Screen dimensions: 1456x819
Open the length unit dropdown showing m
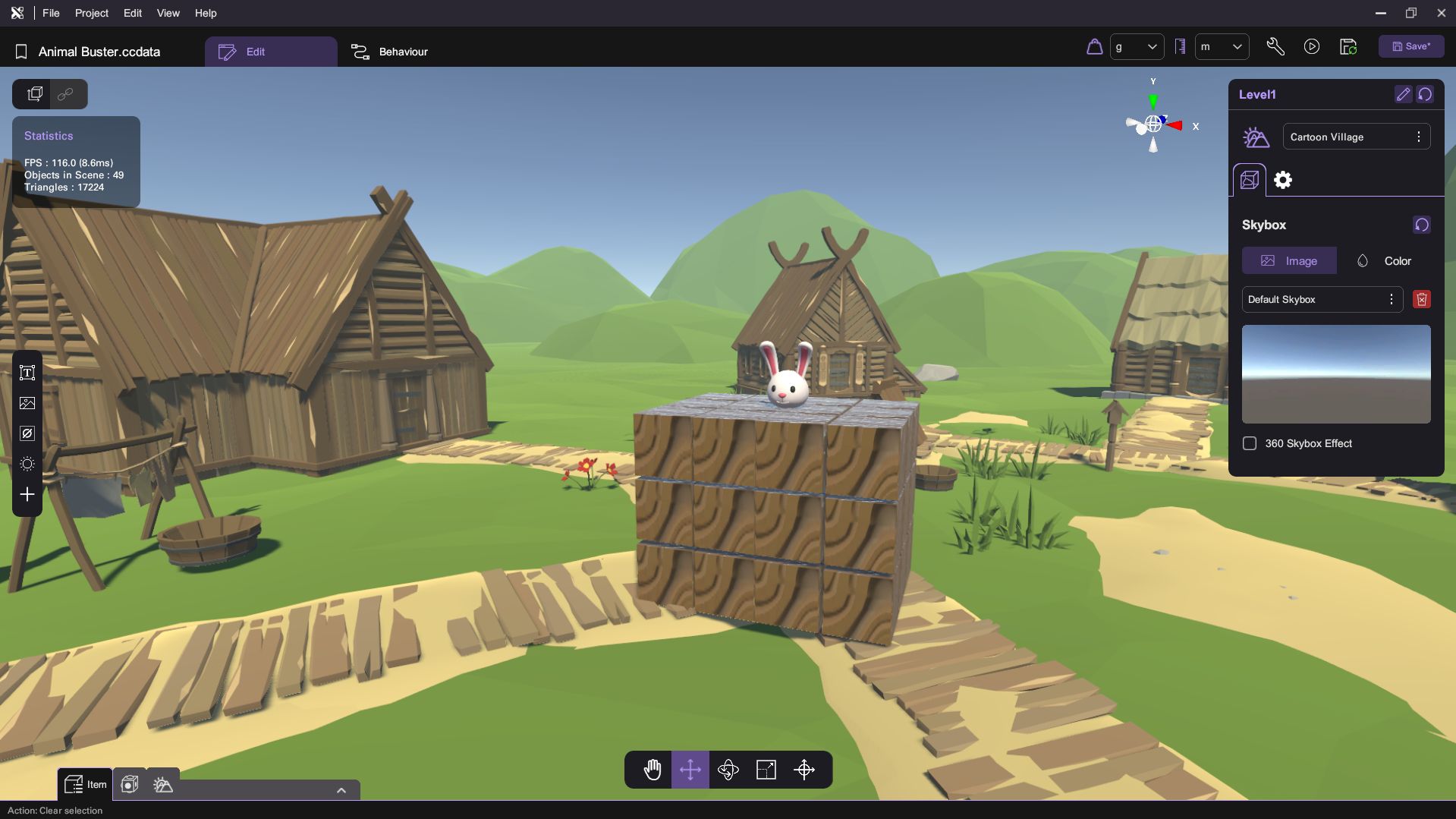click(1222, 47)
